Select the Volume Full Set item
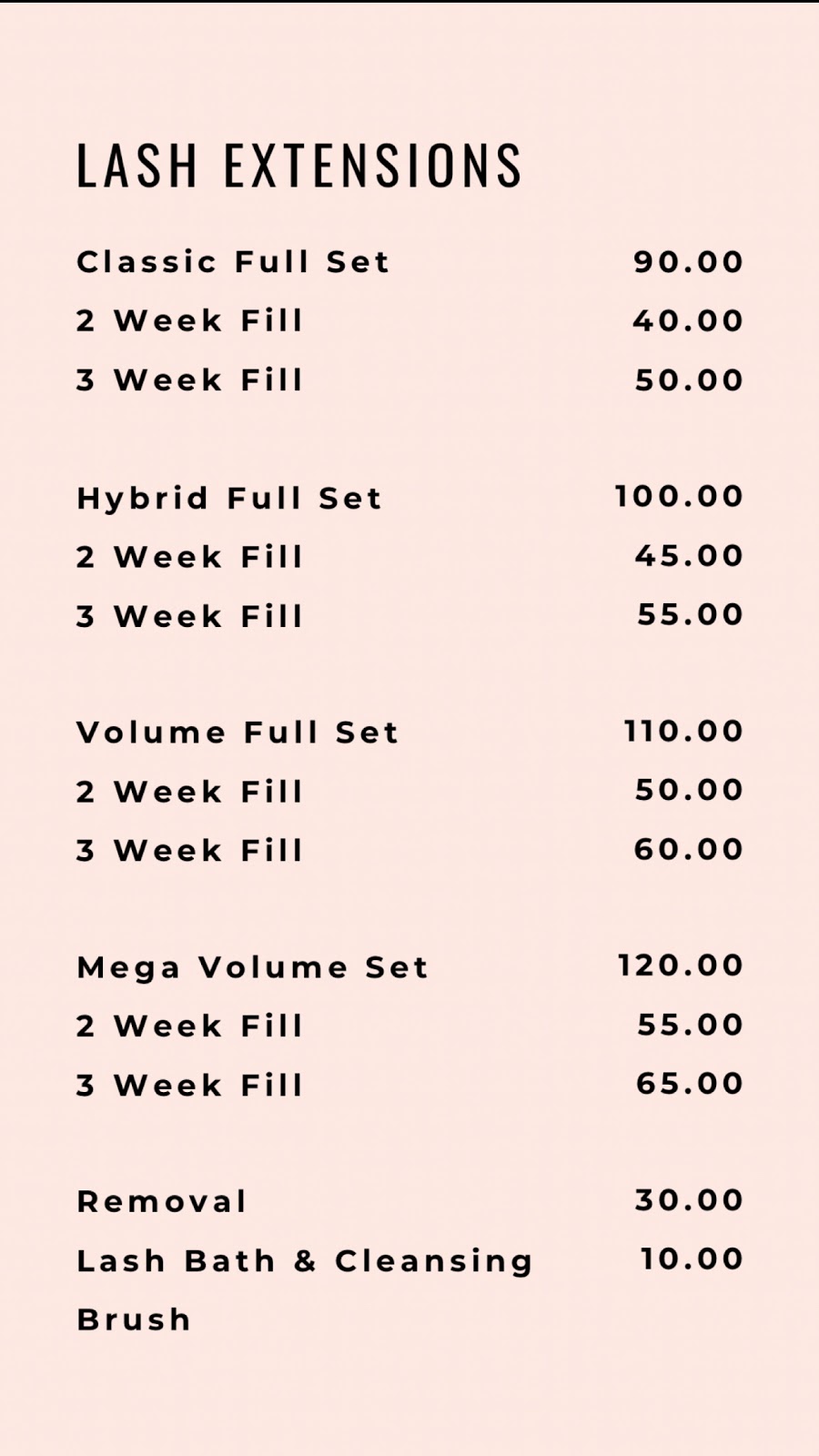819x1456 pixels. tap(238, 733)
